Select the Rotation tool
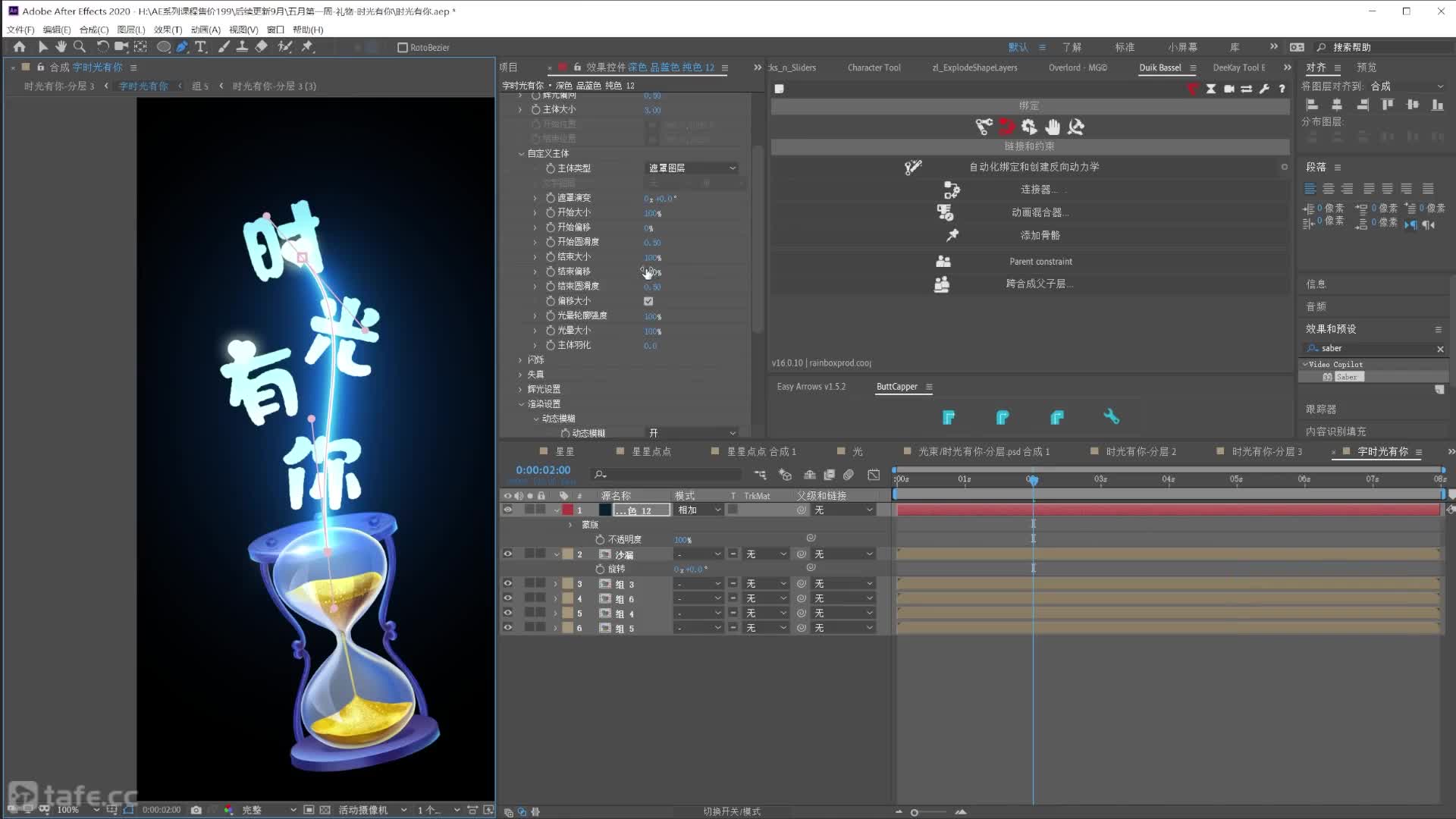The width and height of the screenshot is (1456, 819). pyautogui.click(x=102, y=47)
